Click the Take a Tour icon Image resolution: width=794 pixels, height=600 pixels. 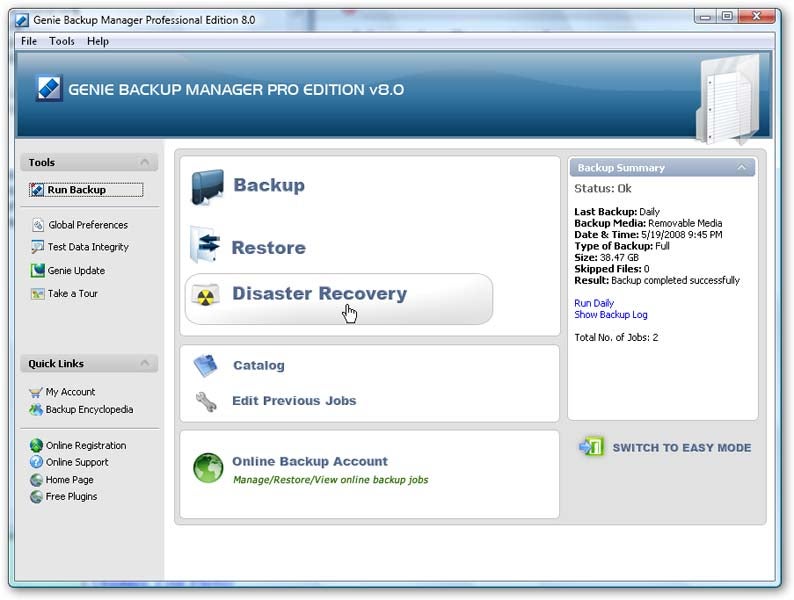37,294
